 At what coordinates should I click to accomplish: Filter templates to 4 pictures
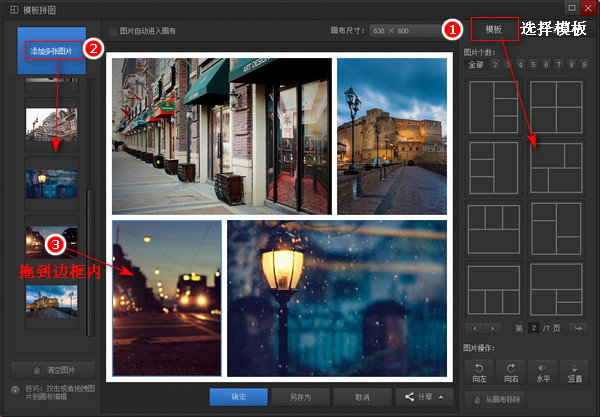[520, 65]
